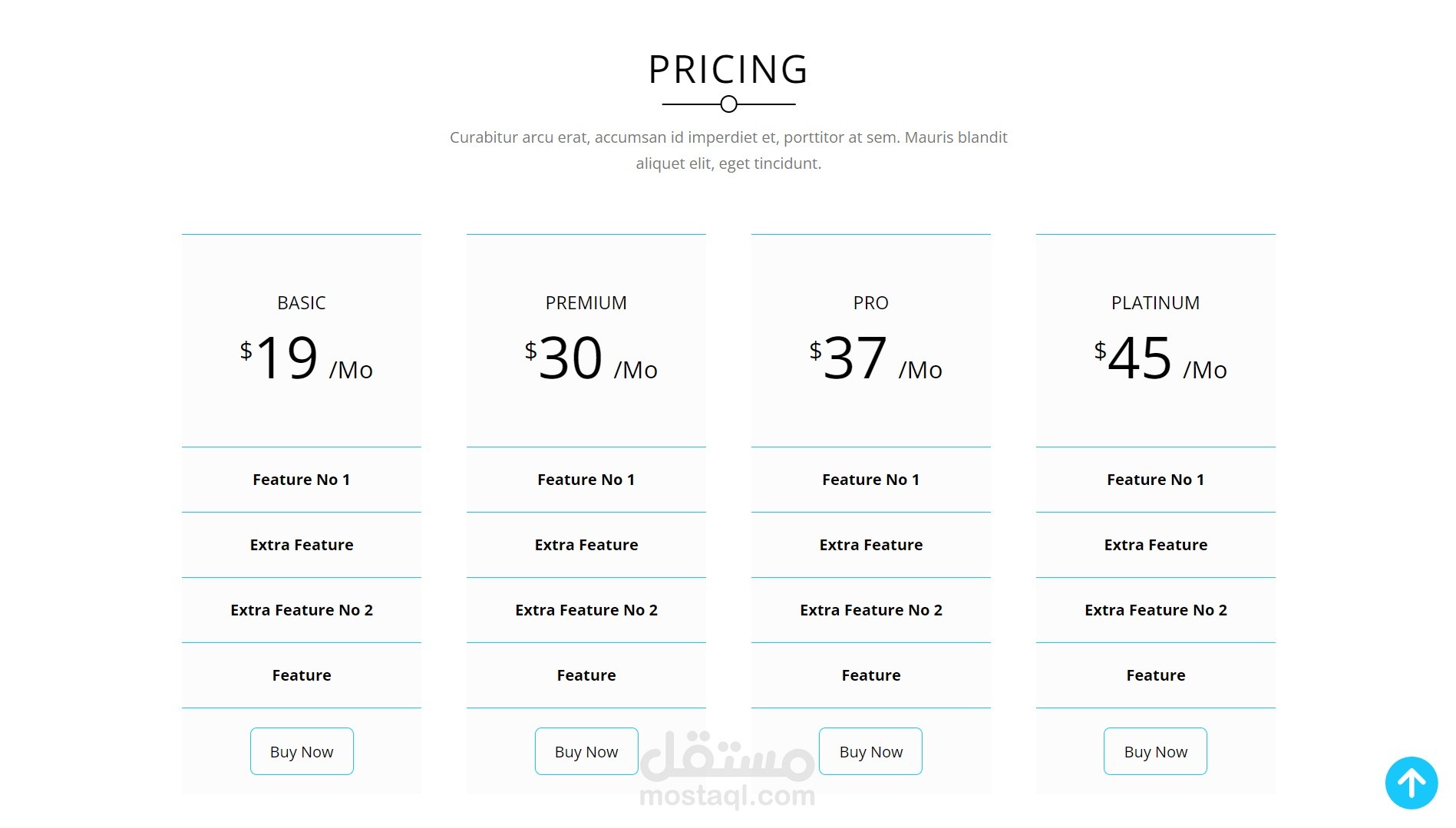The image size is (1456, 828).
Task: Select the PREMIUM plan title
Action: click(586, 303)
